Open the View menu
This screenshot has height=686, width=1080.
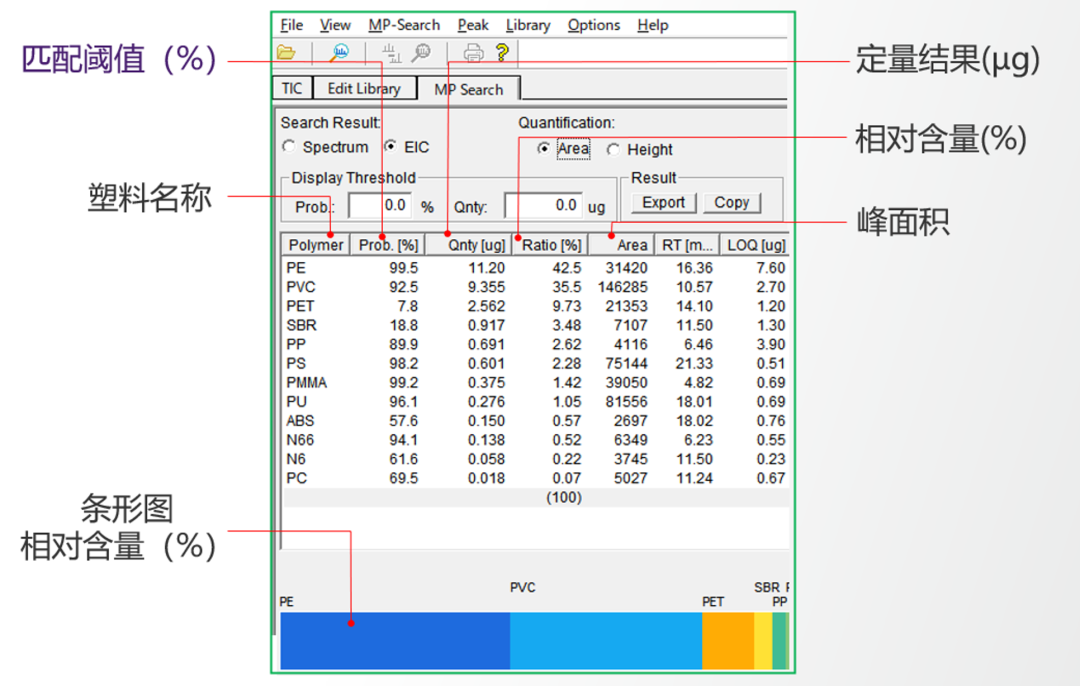point(335,25)
